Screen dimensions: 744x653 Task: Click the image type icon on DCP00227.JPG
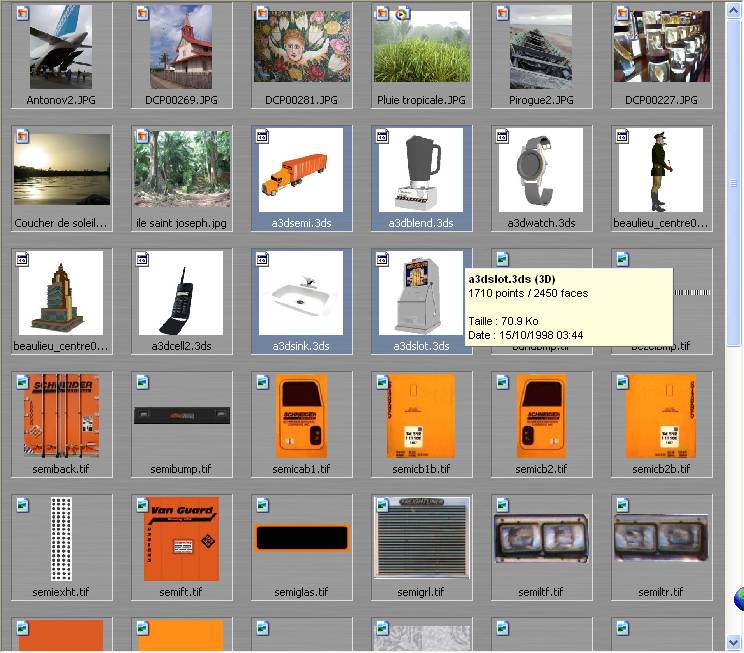tap(623, 13)
